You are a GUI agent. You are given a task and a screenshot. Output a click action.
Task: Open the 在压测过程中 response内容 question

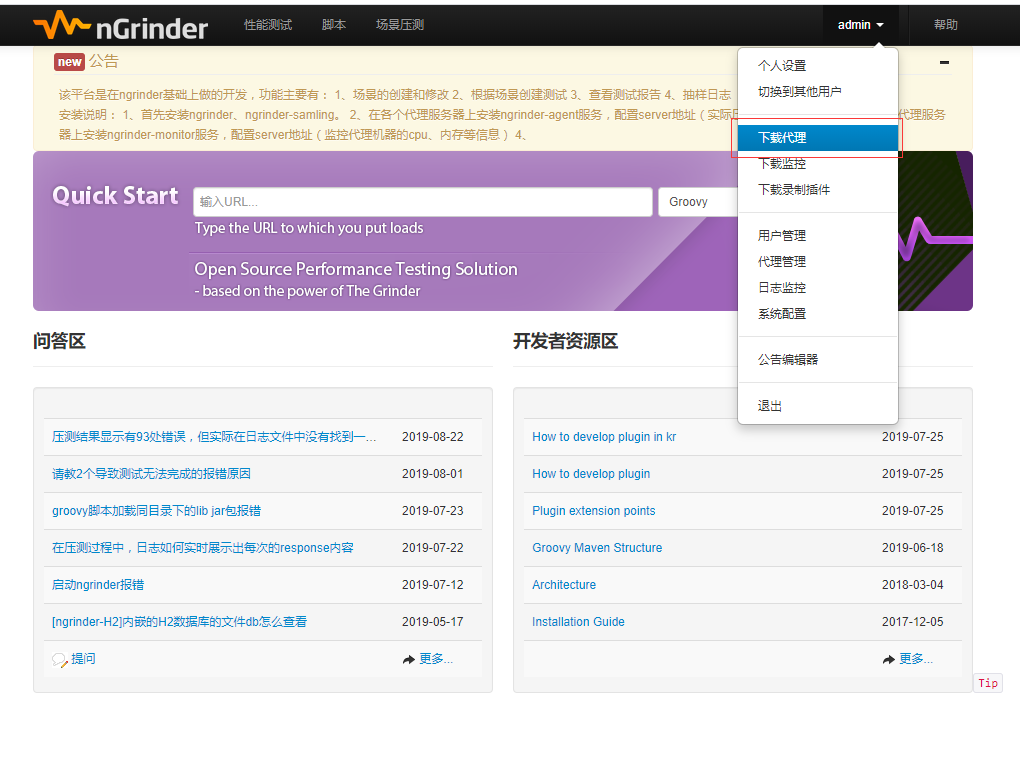(x=202, y=548)
